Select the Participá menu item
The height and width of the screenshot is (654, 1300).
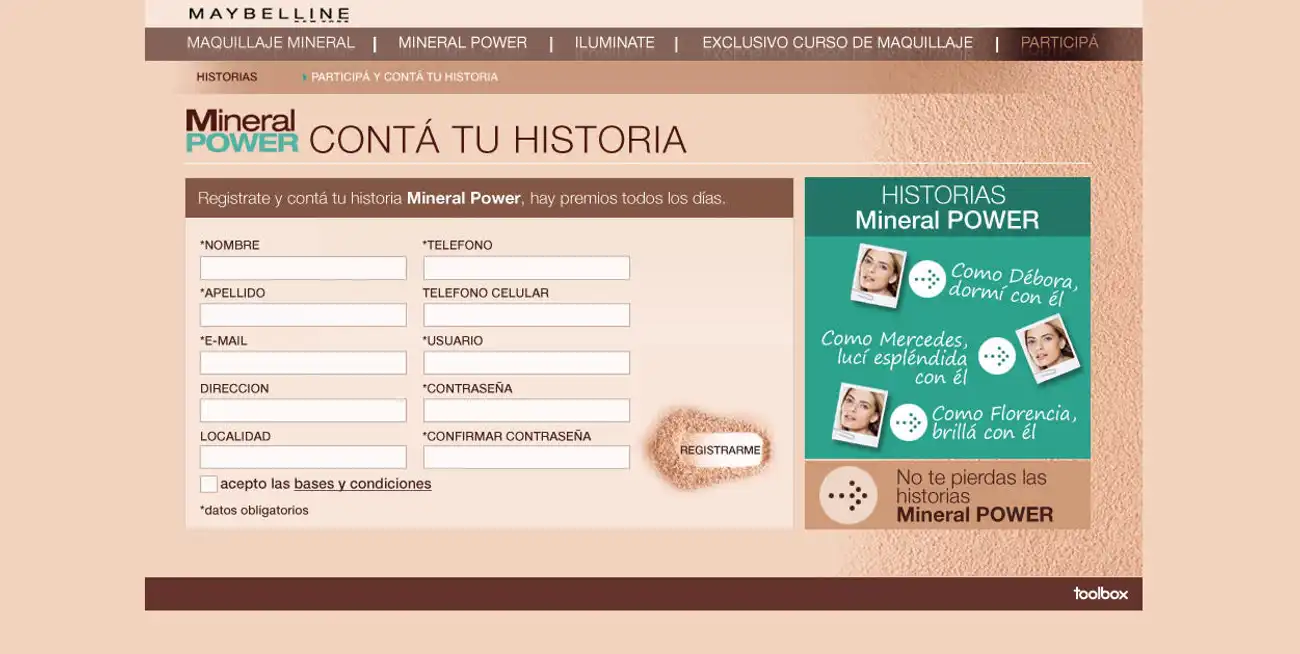click(x=1059, y=43)
